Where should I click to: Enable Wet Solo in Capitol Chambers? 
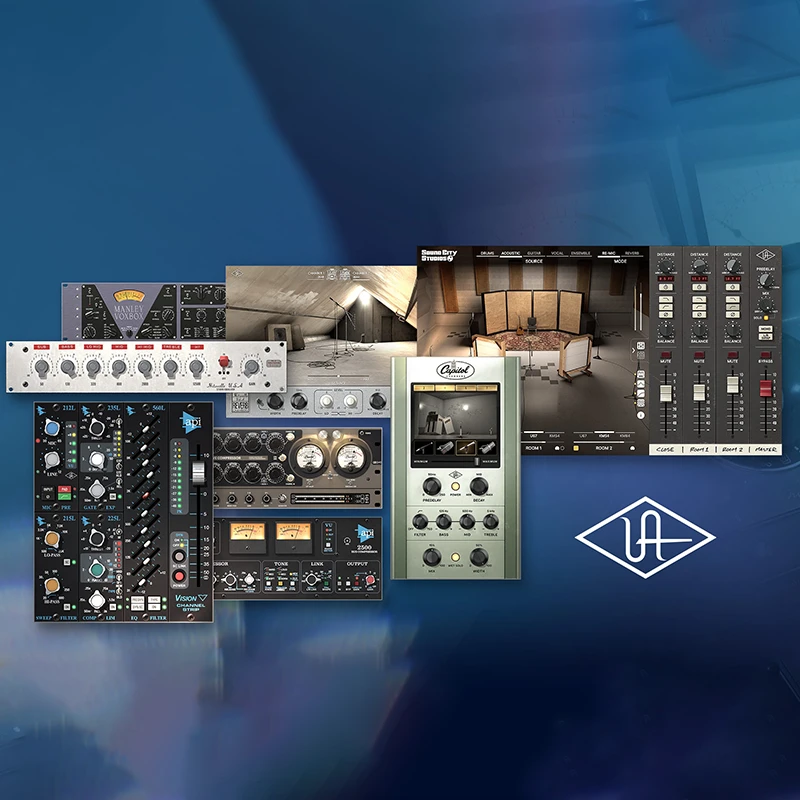click(456, 557)
